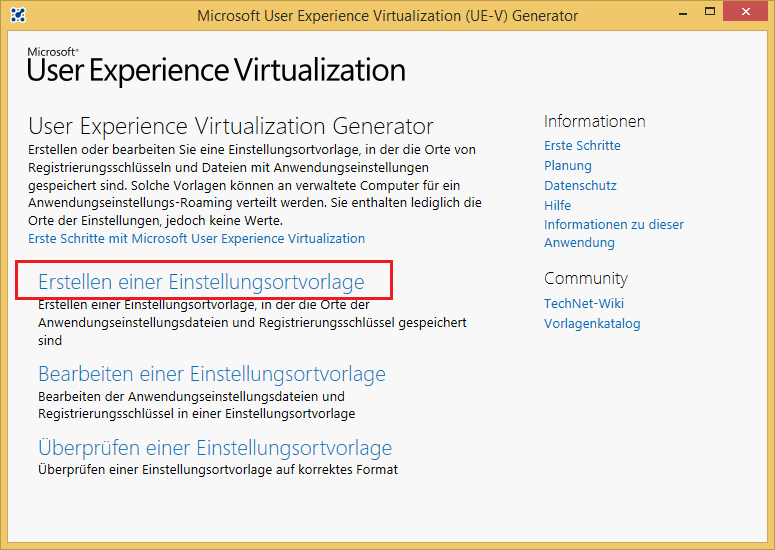Image resolution: width=775 pixels, height=550 pixels.
Task: Open the Planung link
Action: (x=567, y=166)
